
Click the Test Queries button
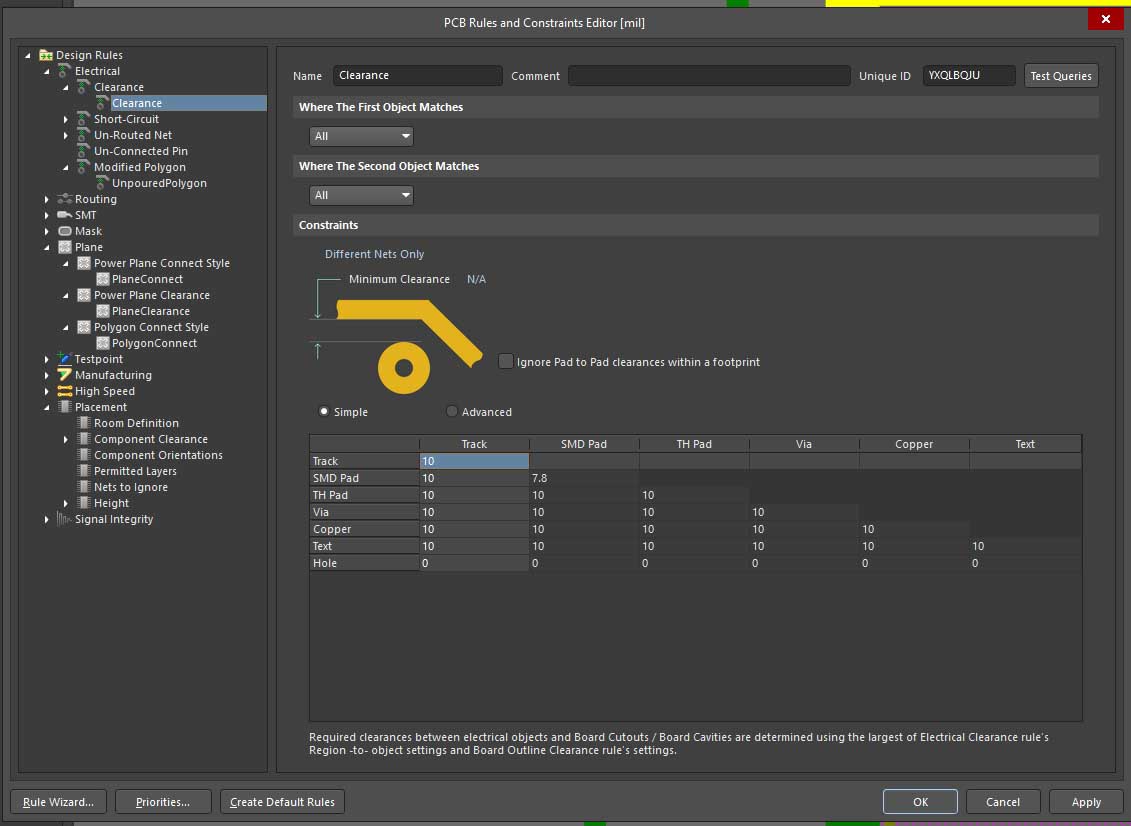[1061, 76]
